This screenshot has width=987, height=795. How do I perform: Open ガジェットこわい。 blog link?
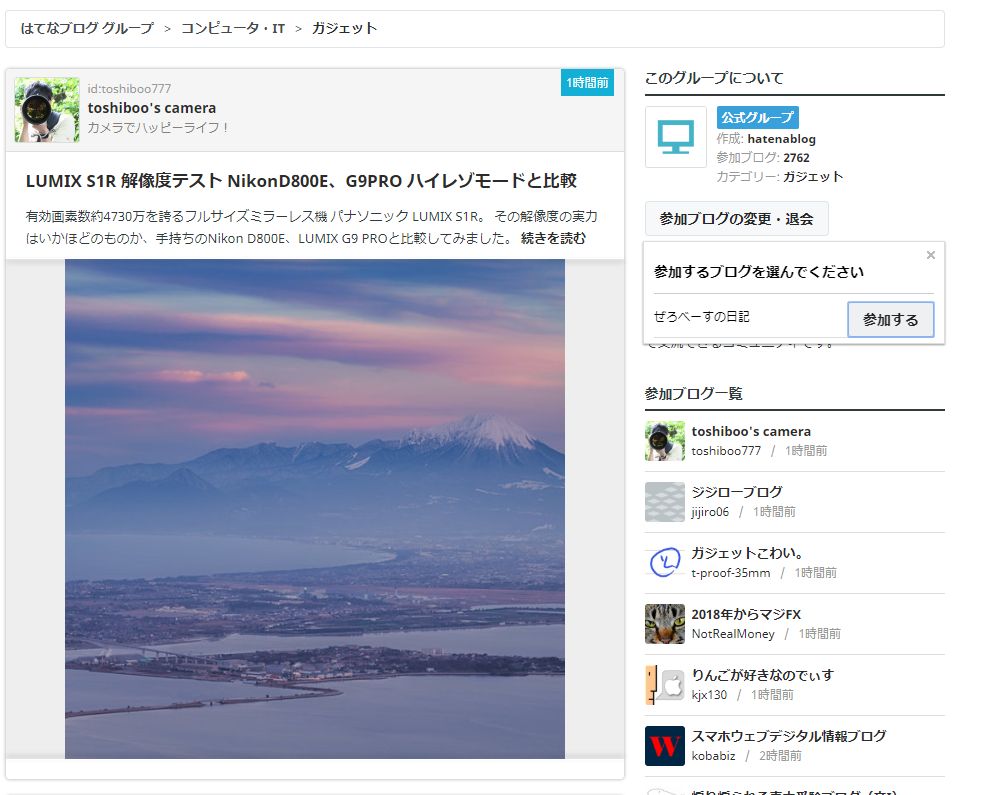point(747,553)
